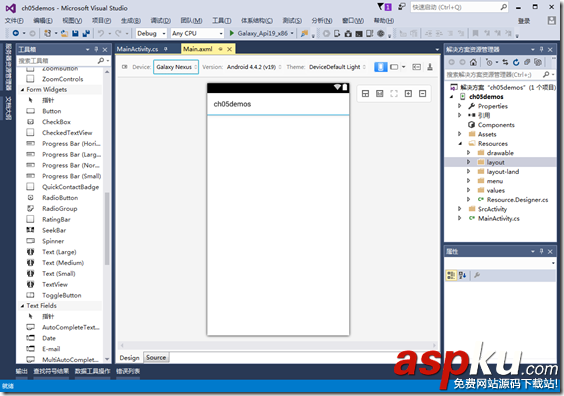Screen dimensions: 564x396
Task: Open the 输出 bottom panel tab
Action: coord(22,371)
